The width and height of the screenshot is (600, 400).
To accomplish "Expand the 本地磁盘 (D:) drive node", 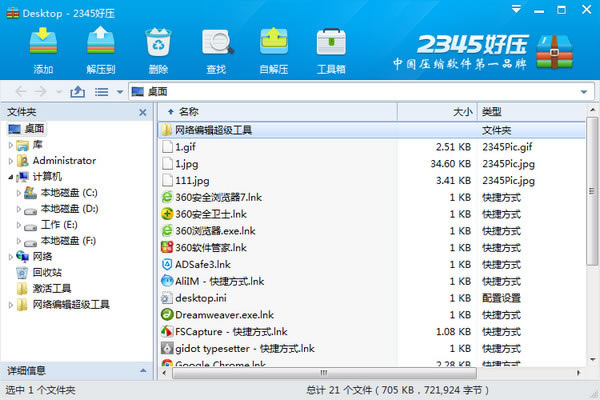I will click(20, 209).
